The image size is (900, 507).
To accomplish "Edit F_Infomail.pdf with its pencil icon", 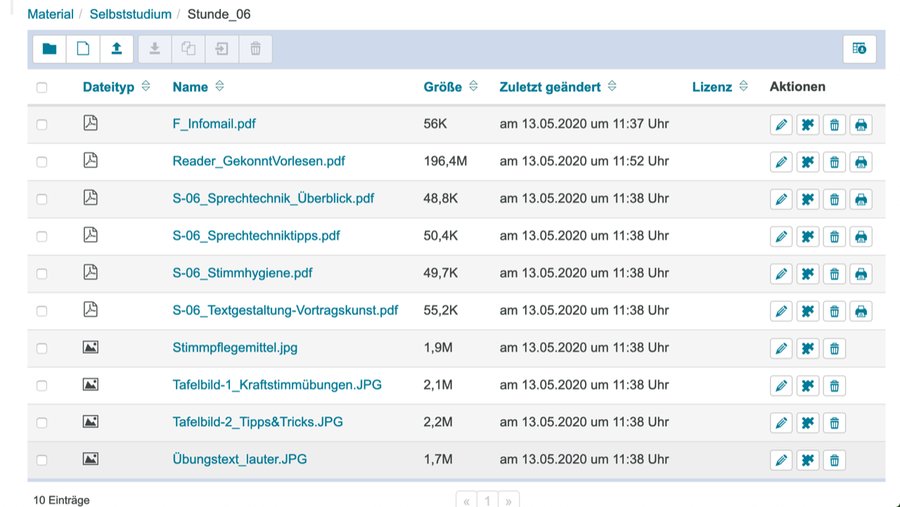I will (x=781, y=125).
